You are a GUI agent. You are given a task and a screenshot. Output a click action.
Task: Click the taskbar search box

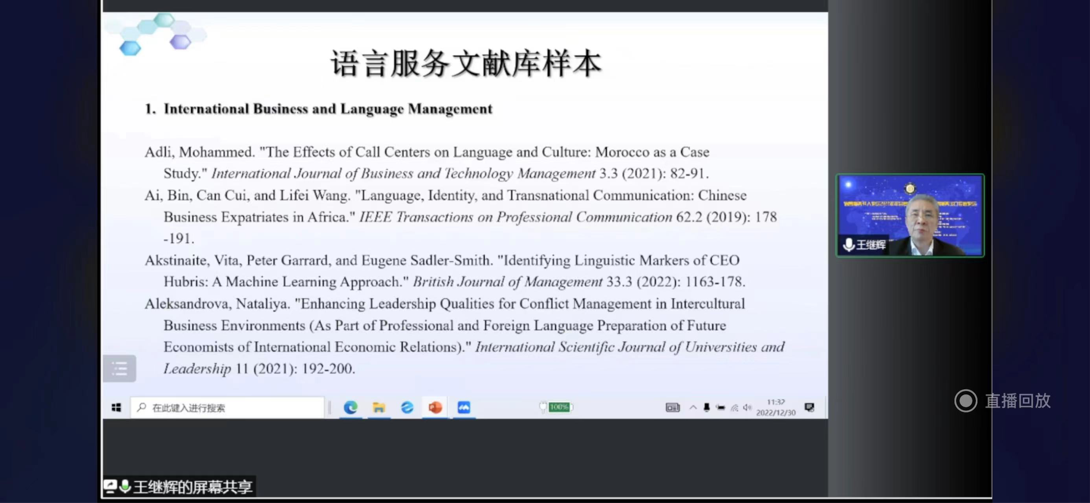[227, 408]
